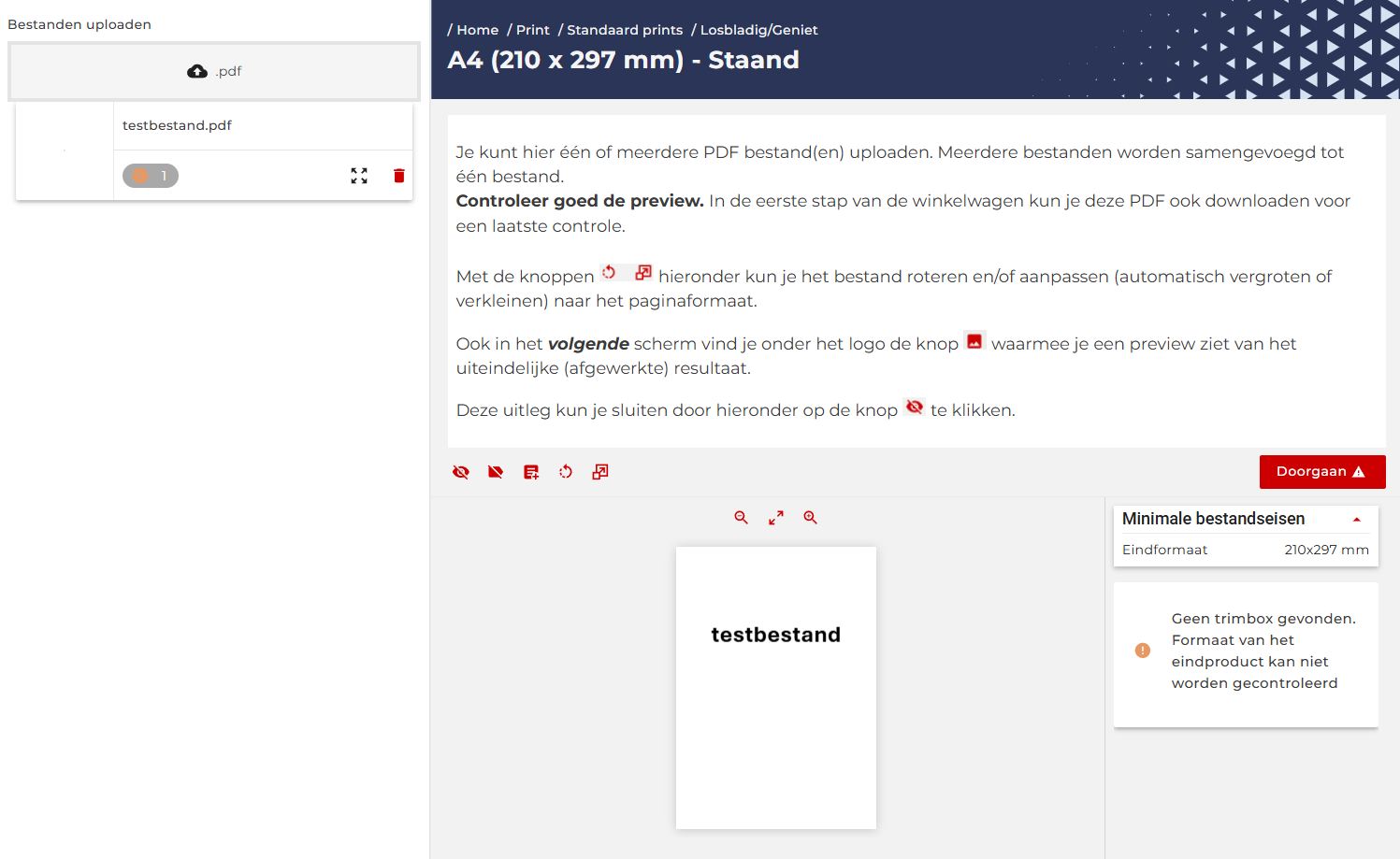Scale the file to the page format
This screenshot has width=1400, height=859.
pos(599,472)
